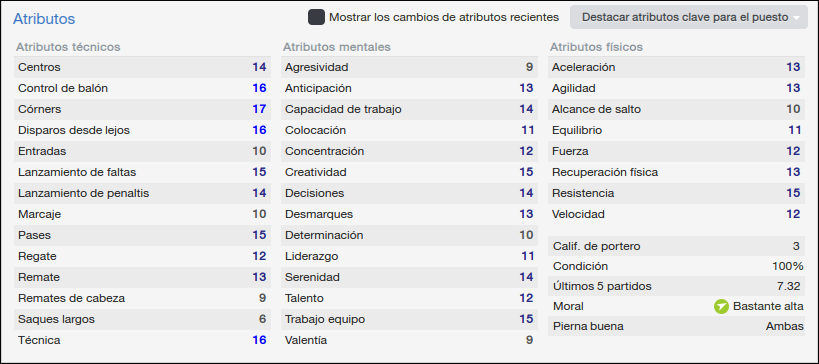Select the Calif. de portero row

[676, 246]
